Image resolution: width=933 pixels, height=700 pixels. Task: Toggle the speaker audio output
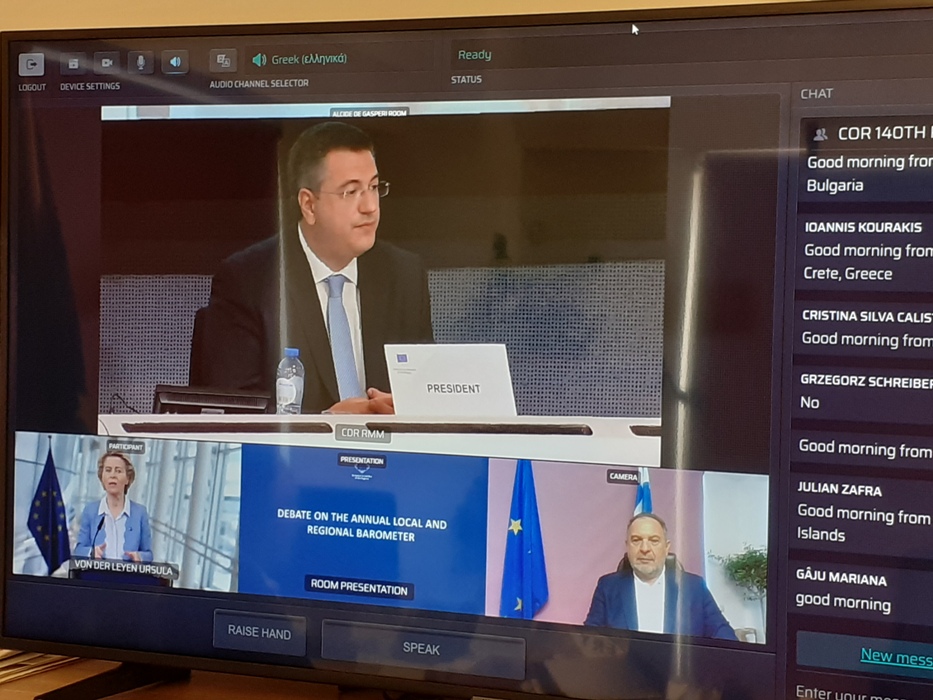(175, 62)
